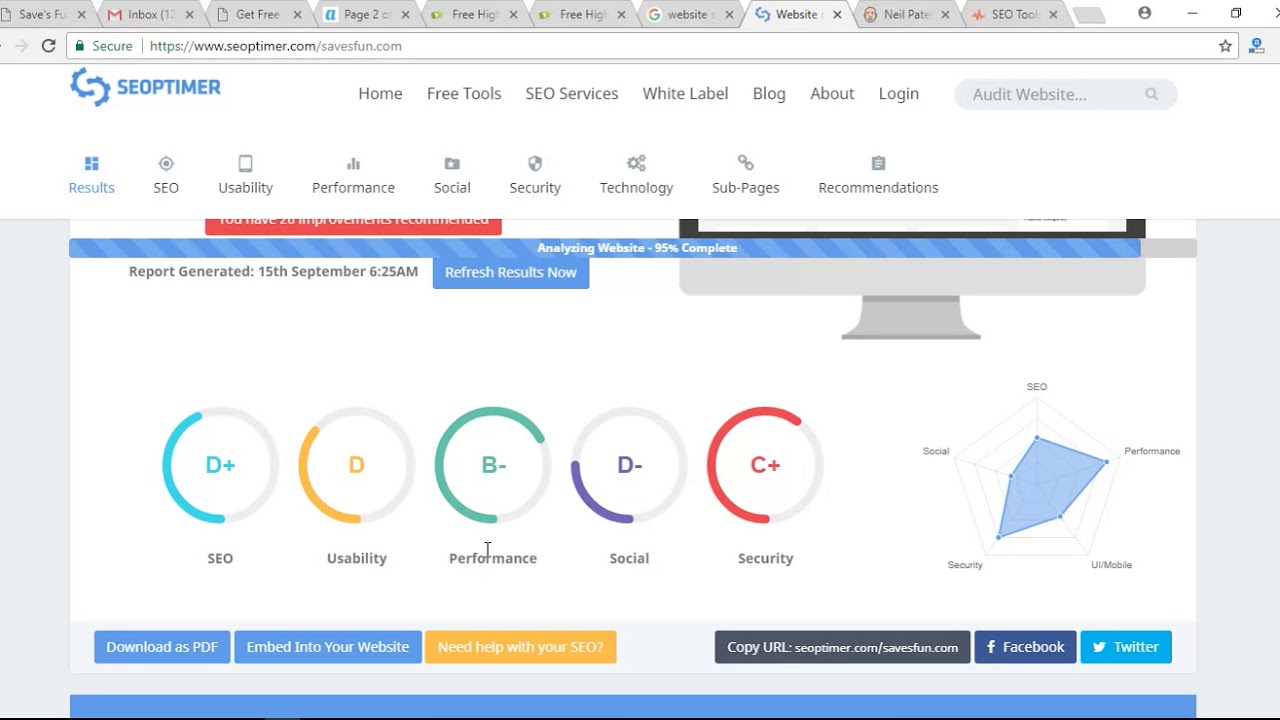Click the browser address bar URL
Screen dimensions: 1280x720
275,46
